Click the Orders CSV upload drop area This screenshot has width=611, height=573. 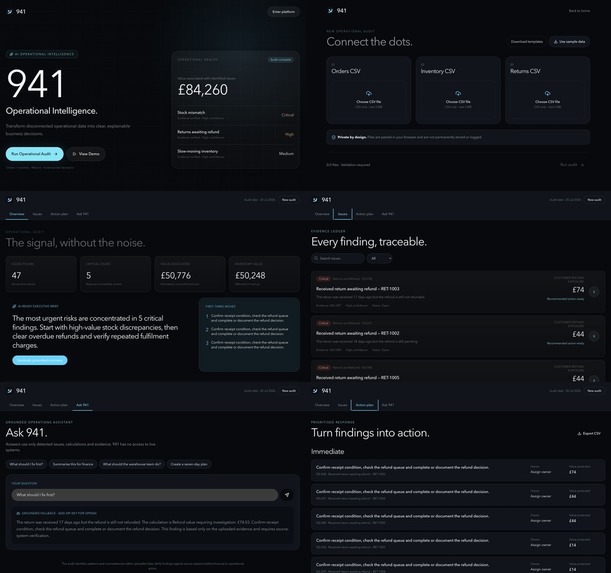pyautogui.click(x=369, y=99)
